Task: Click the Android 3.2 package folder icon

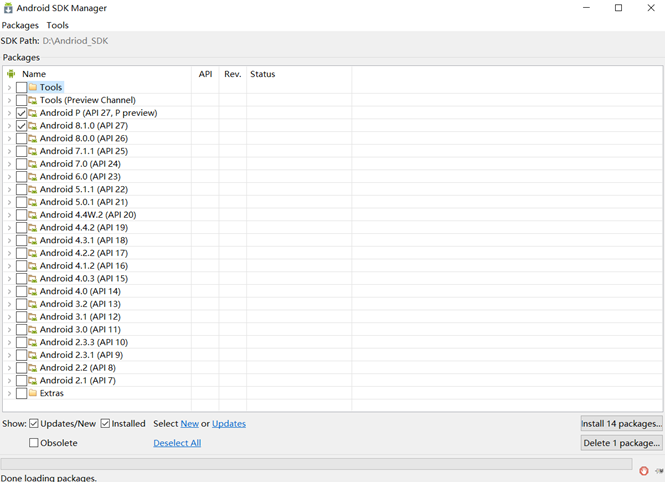Action: click(x=33, y=304)
